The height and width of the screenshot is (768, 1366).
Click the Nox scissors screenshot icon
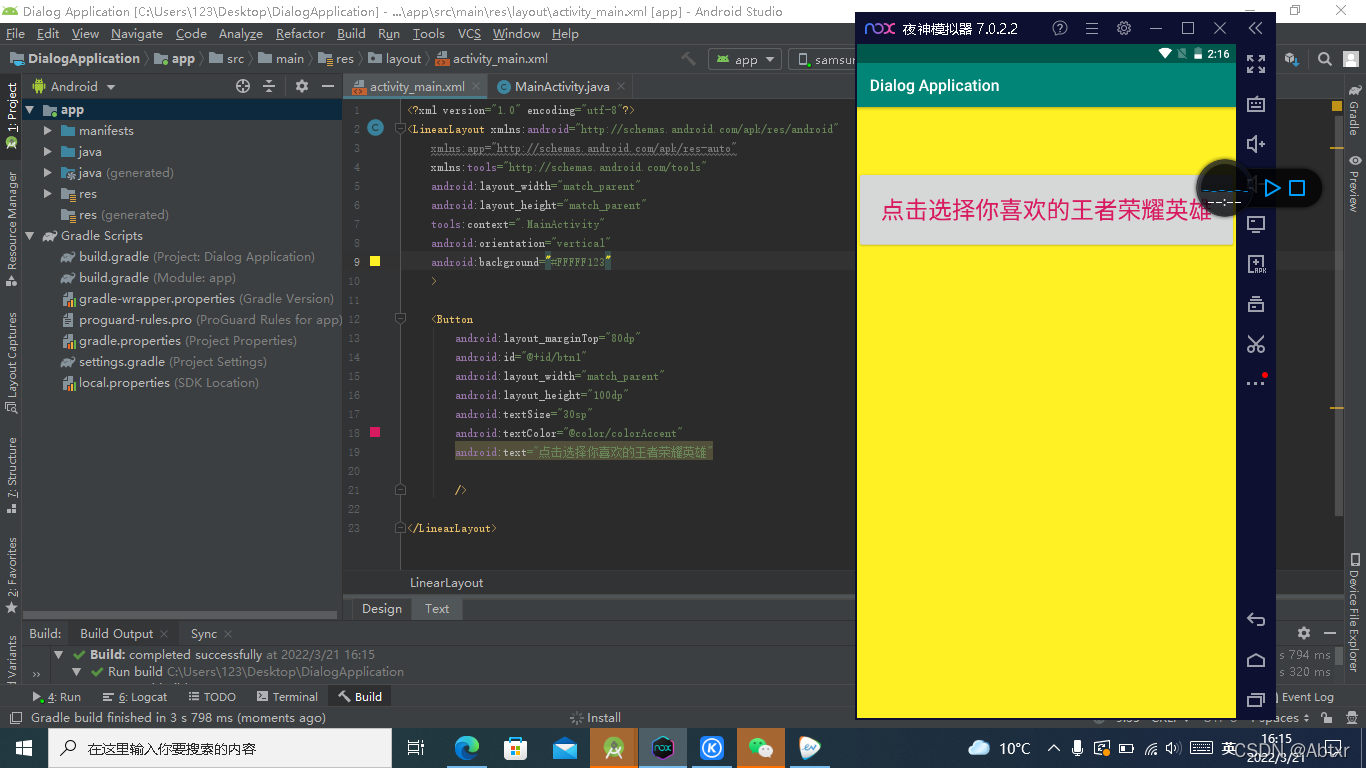[1256, 344]
